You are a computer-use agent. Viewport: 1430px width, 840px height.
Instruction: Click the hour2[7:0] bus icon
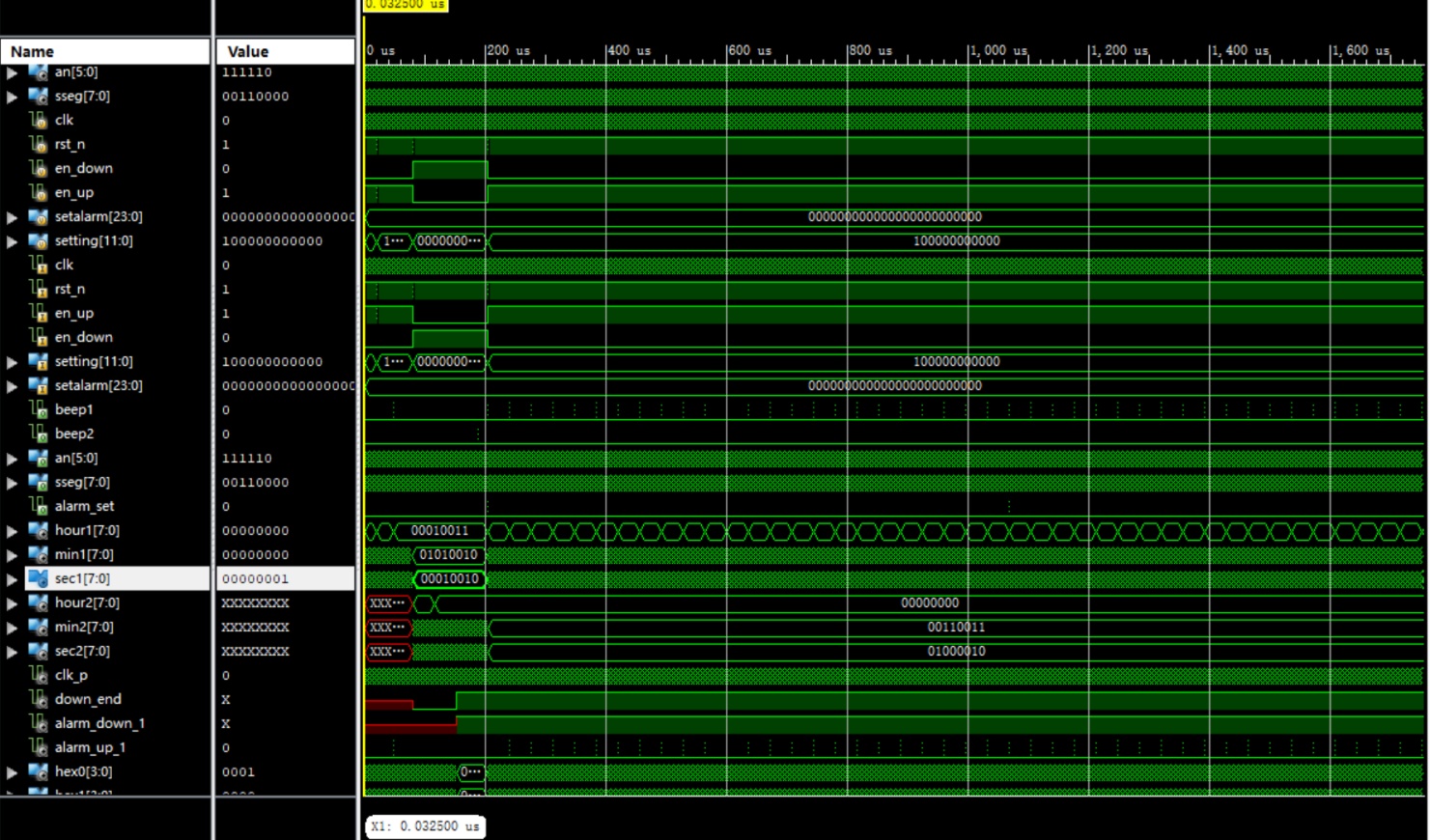point(39,602)
